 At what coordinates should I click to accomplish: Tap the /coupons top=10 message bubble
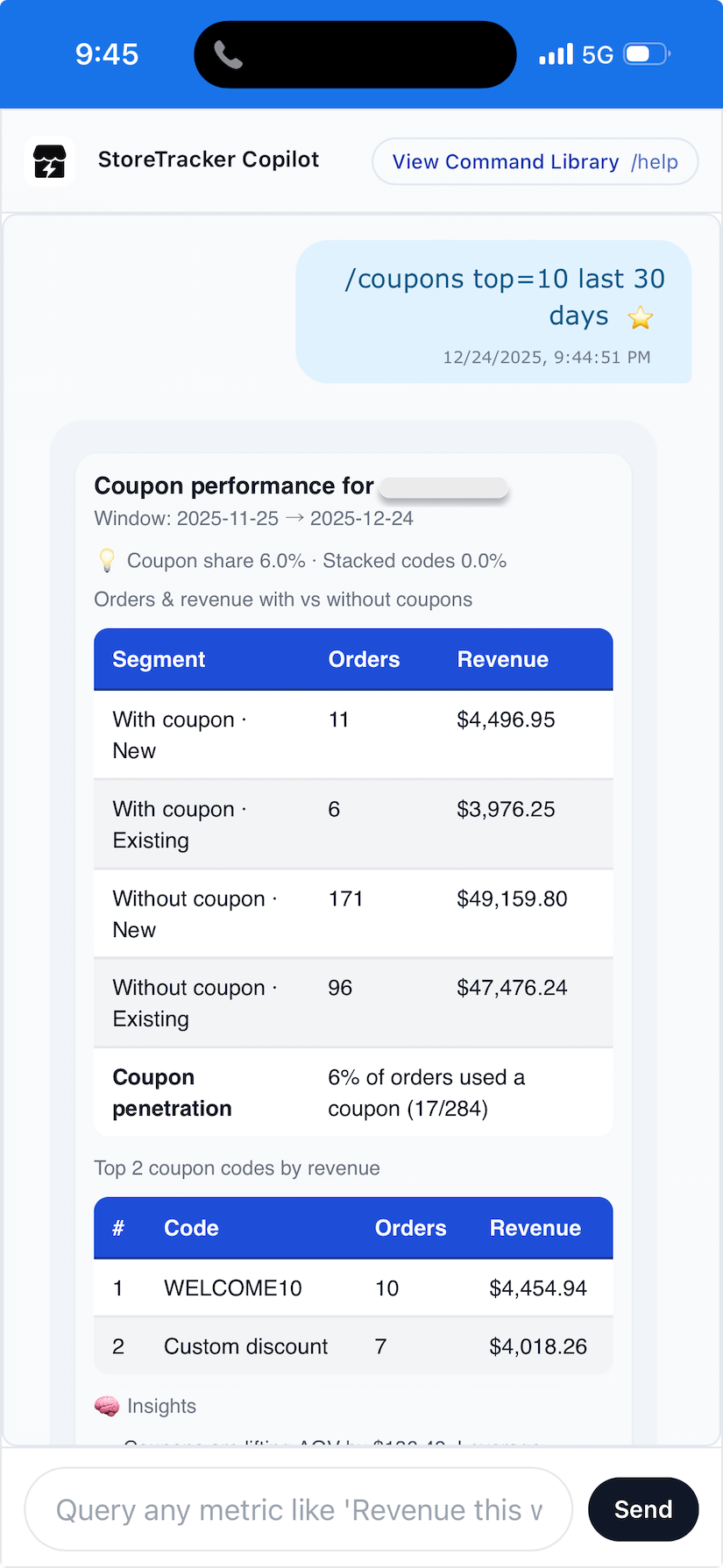(x=493, y=311)
